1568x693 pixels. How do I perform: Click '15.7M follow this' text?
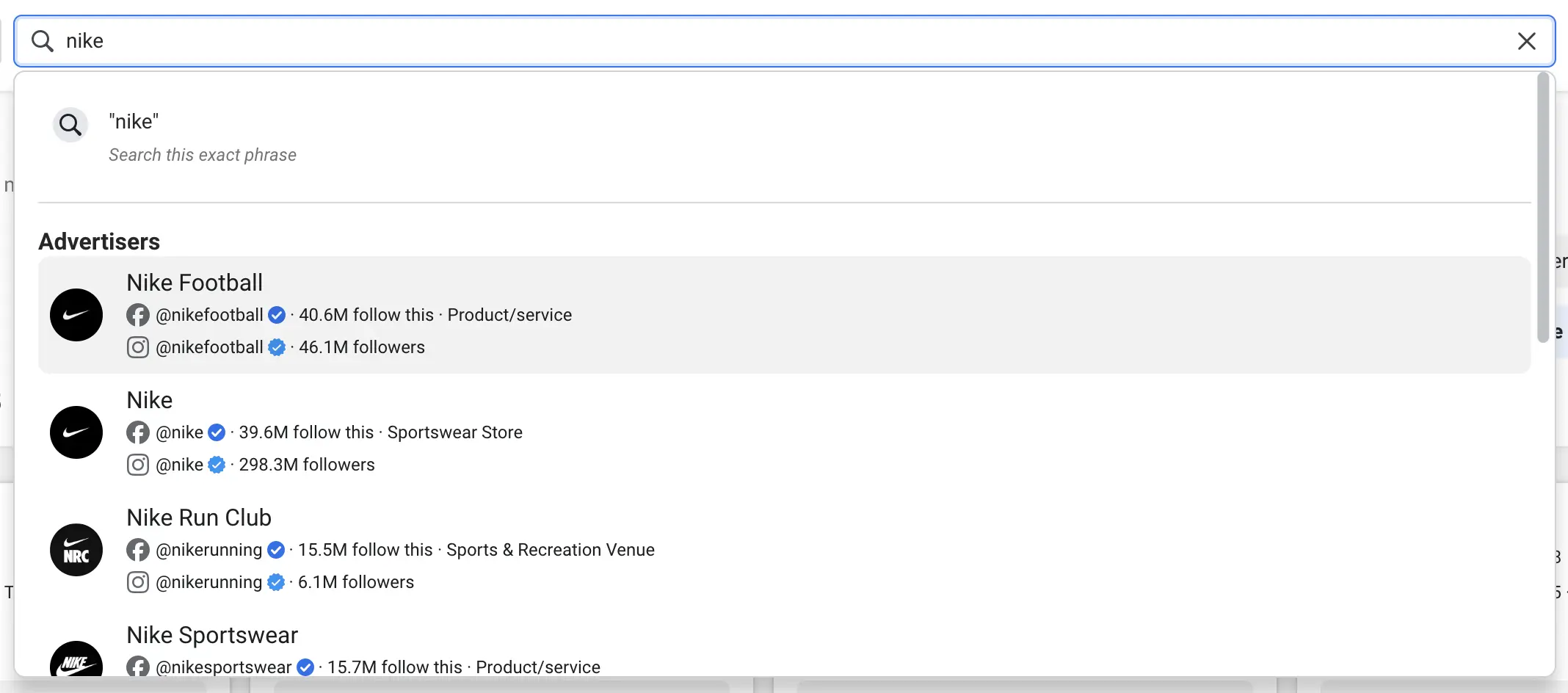coord(395,667)
